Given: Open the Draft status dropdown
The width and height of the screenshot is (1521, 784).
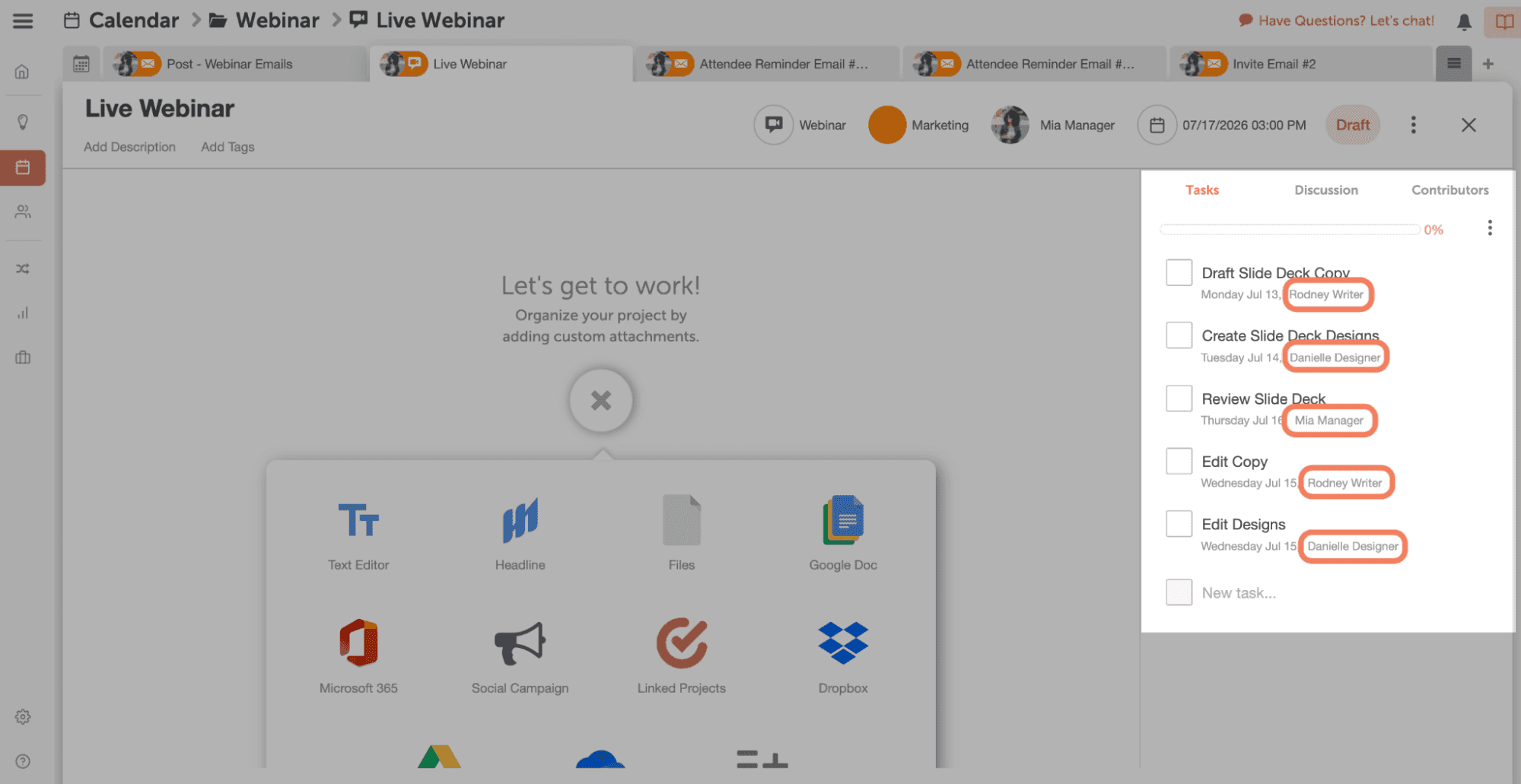Looking at the screenshot, I should tap(1352, 125).
